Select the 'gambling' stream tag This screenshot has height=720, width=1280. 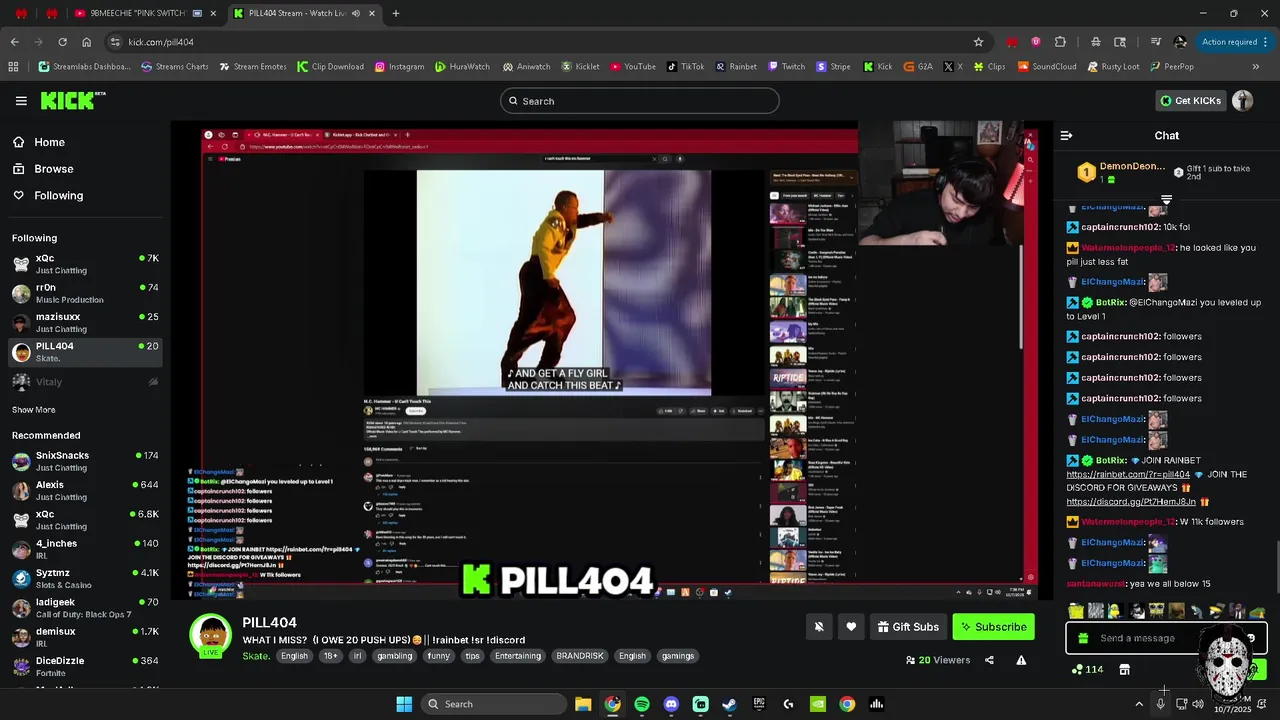point(394,656)
